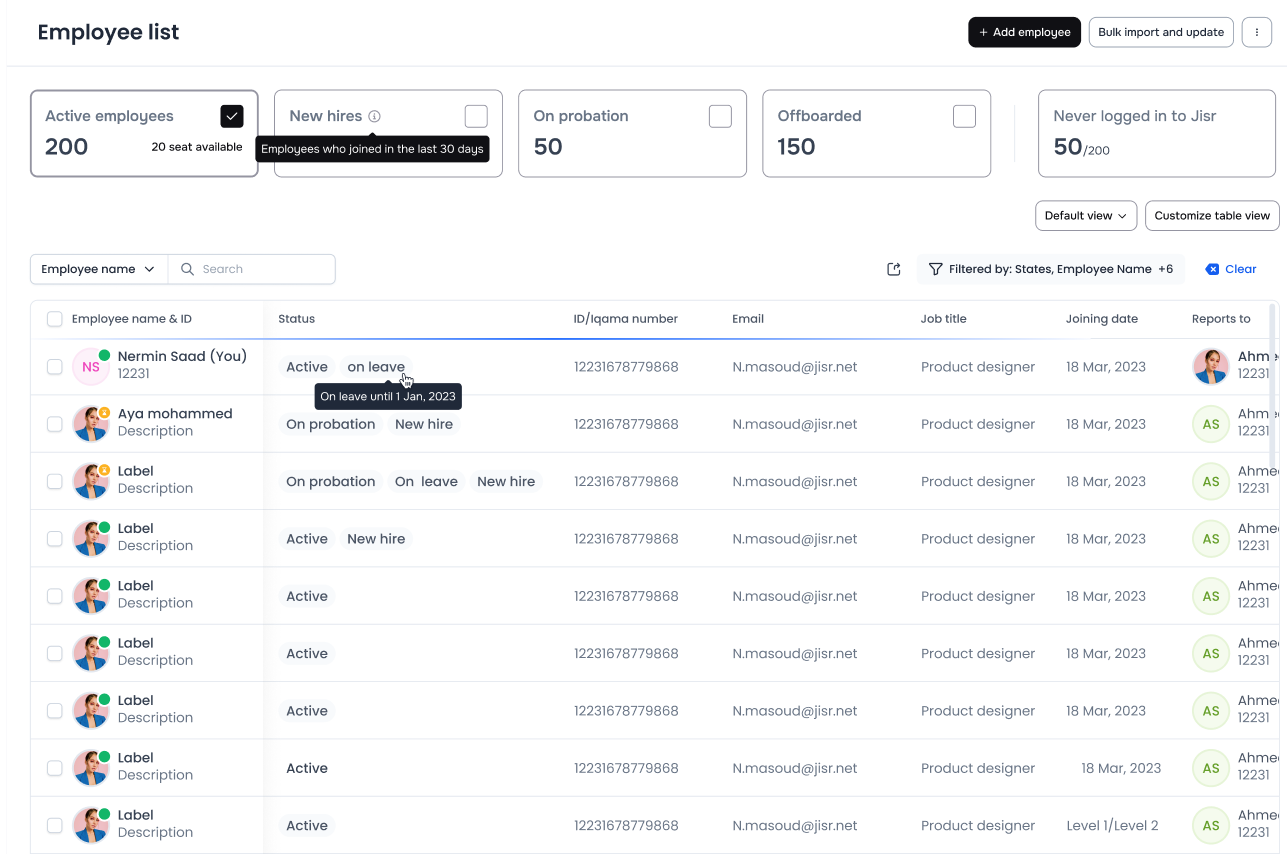
Task: Check the On probation card checkbox
Action: click(720, 116)
